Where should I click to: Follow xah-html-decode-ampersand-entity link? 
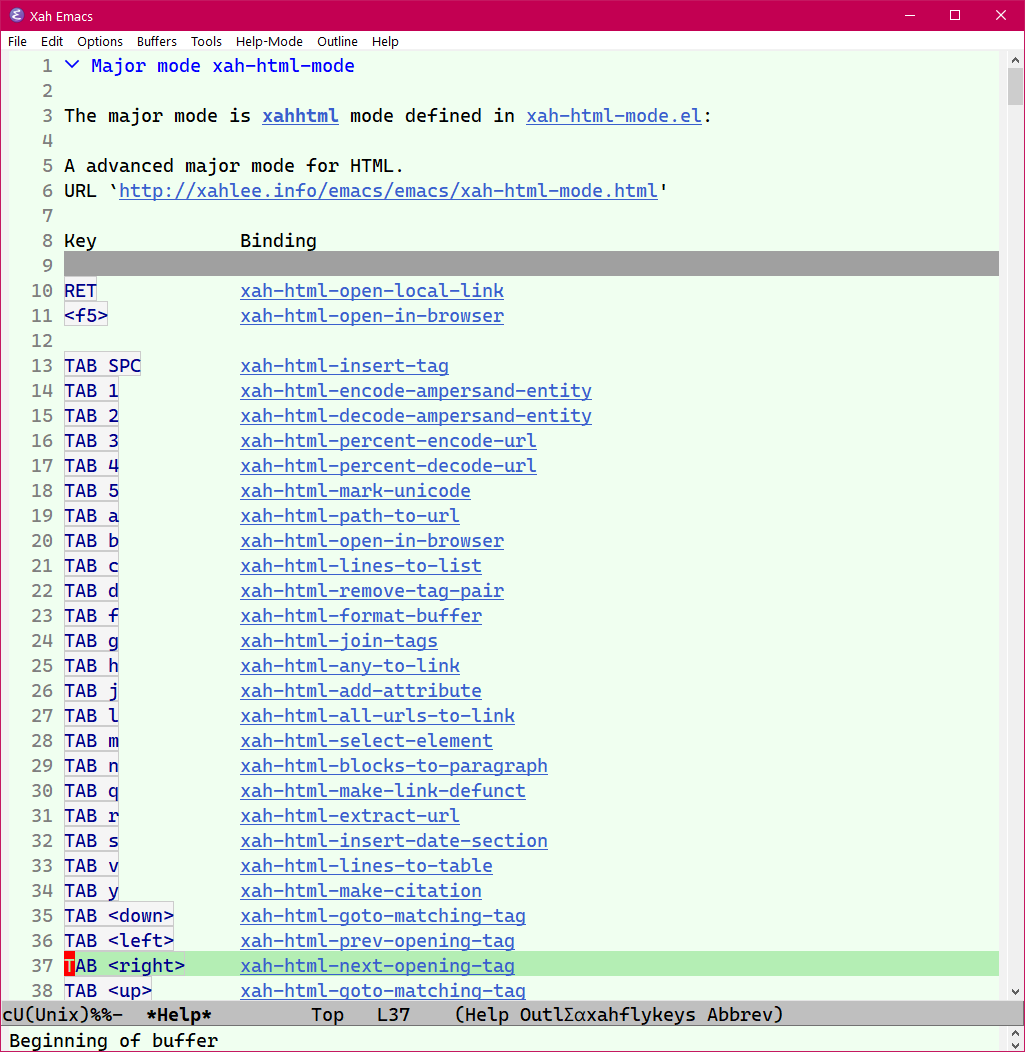(416, 416)
